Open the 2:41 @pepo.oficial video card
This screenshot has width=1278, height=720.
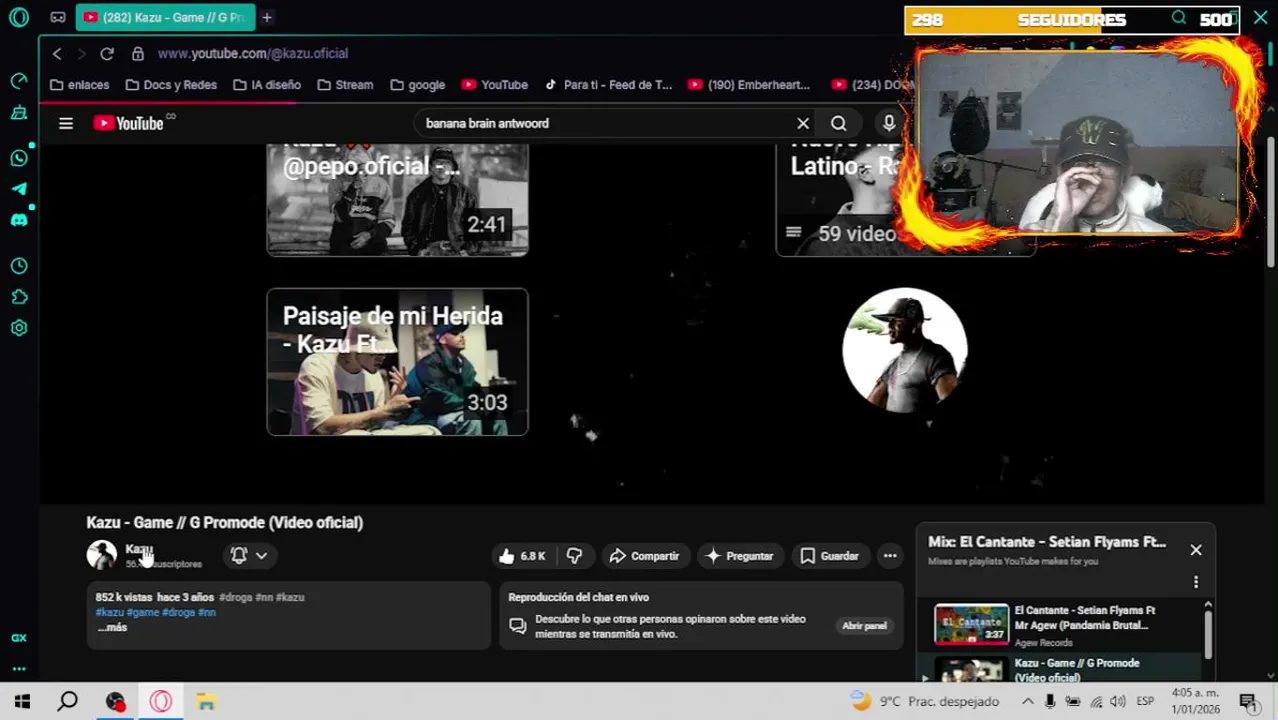pos(397,200)
